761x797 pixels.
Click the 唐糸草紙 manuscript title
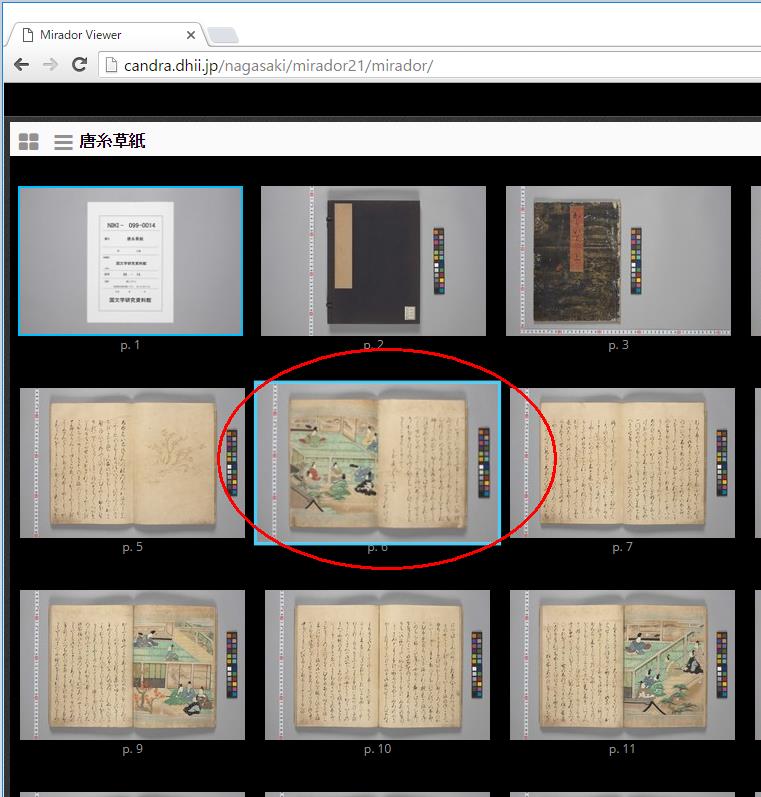(112, 141)
